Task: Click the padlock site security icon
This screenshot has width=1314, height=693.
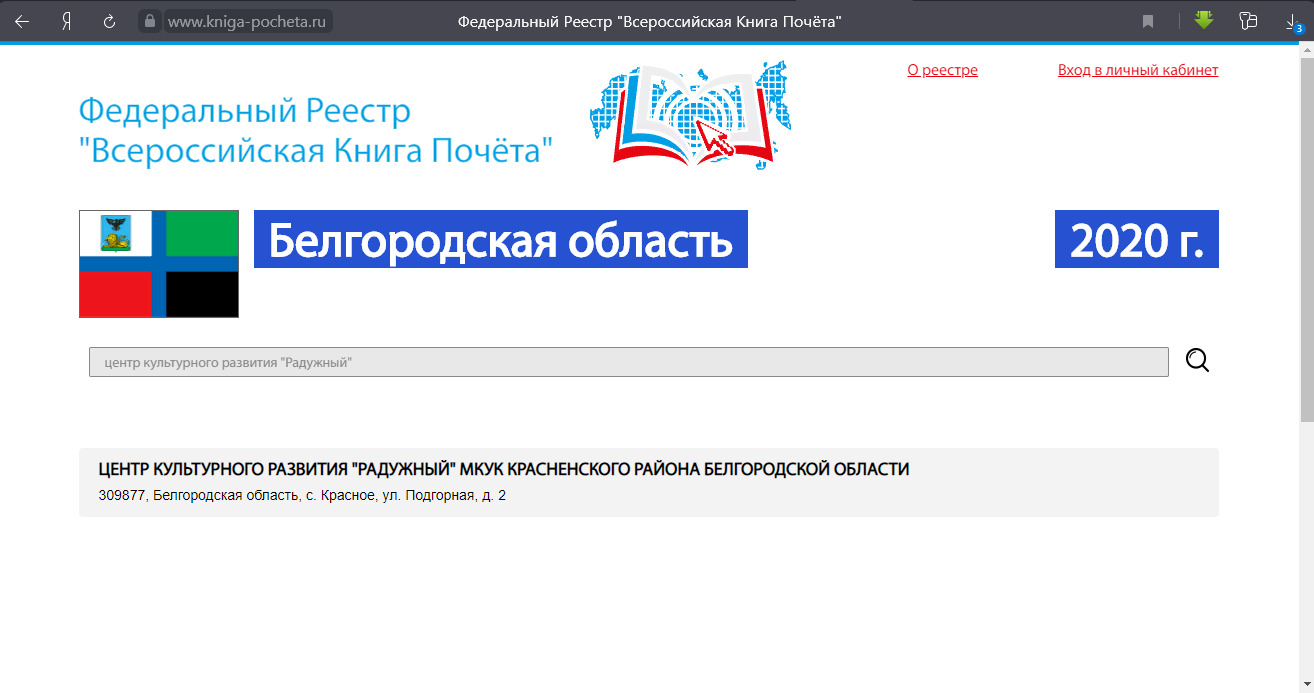Action: click(150, 21)
